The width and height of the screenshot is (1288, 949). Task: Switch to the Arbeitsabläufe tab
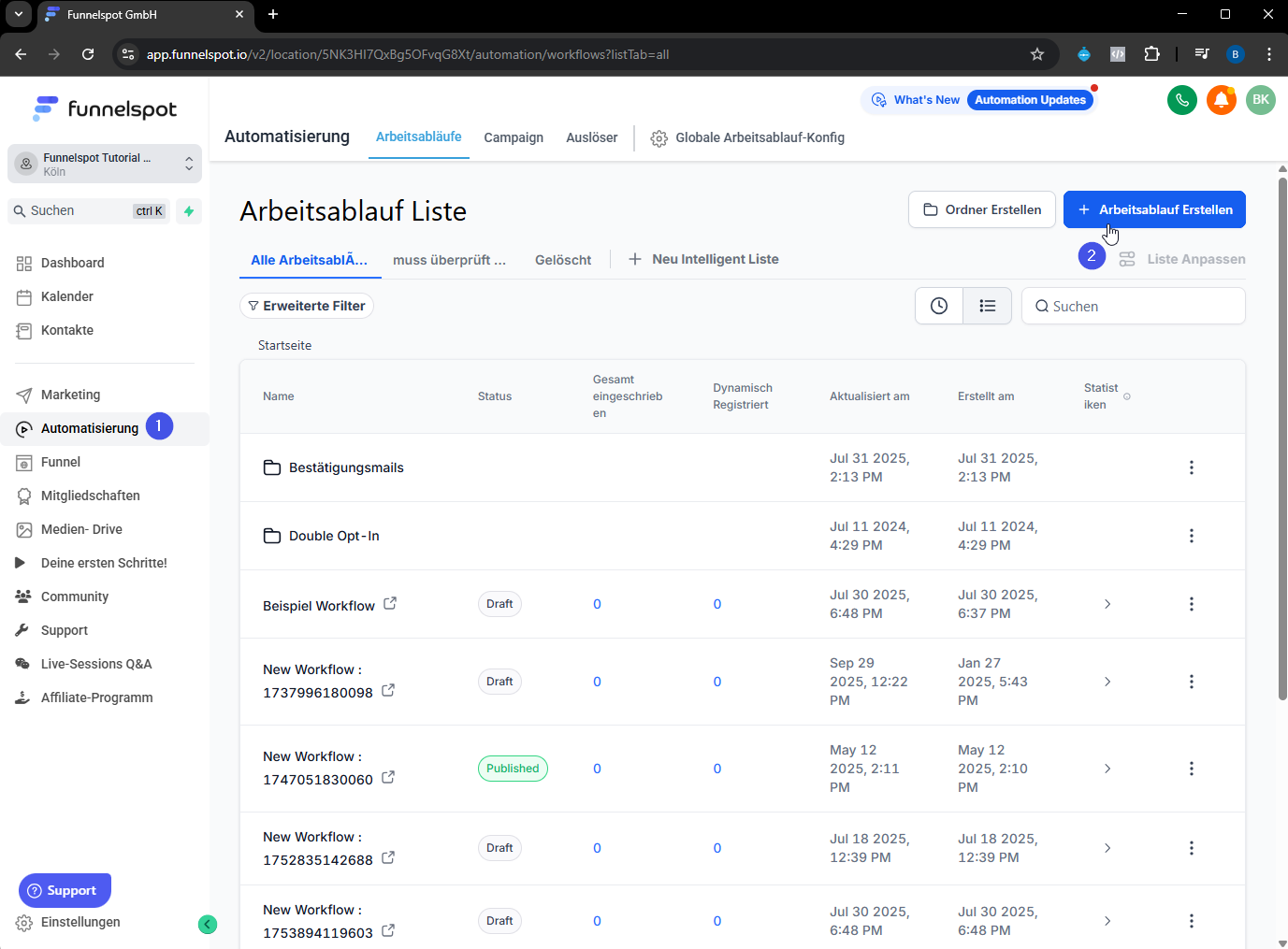(x=419, y=137)
